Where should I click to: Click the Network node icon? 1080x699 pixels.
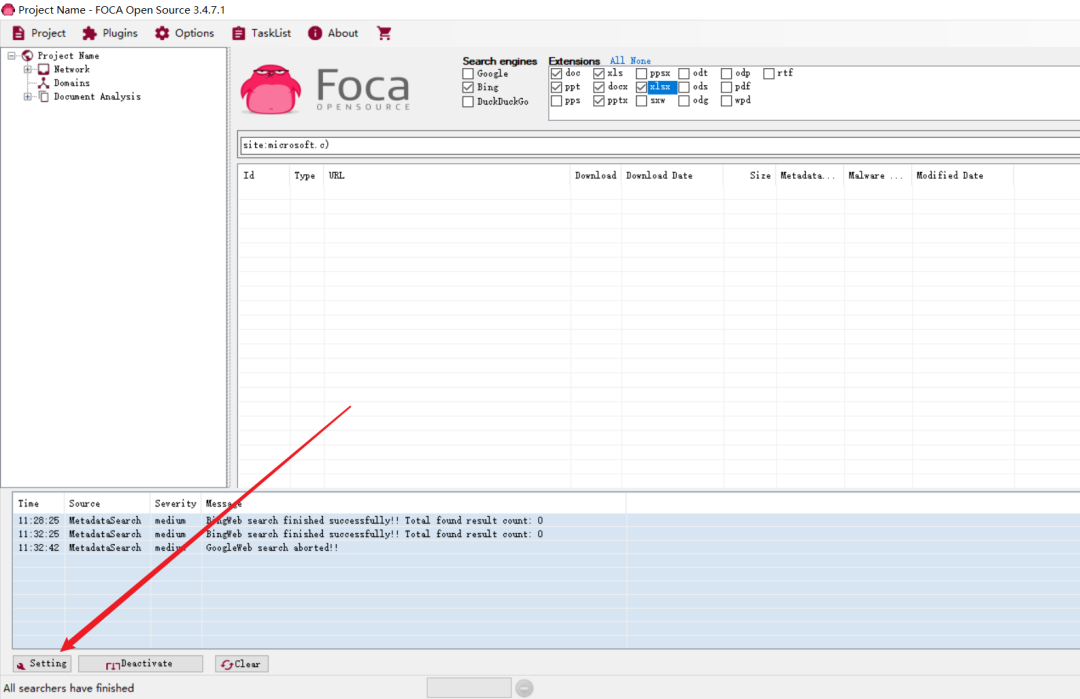[43, 70]
